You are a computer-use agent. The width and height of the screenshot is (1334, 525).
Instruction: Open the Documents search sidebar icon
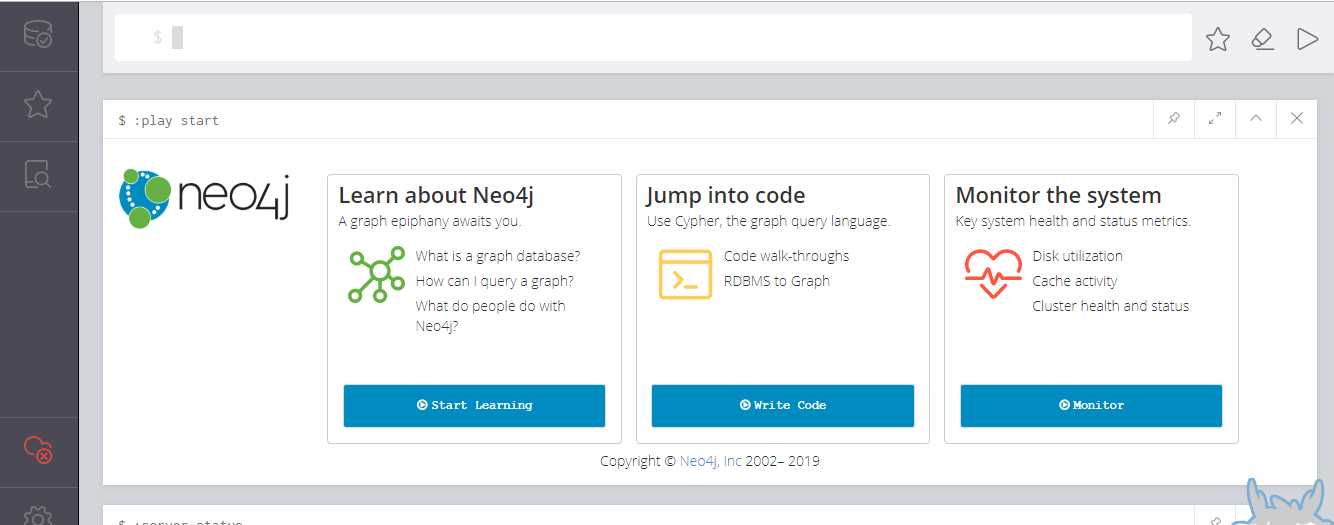(38, 175)
